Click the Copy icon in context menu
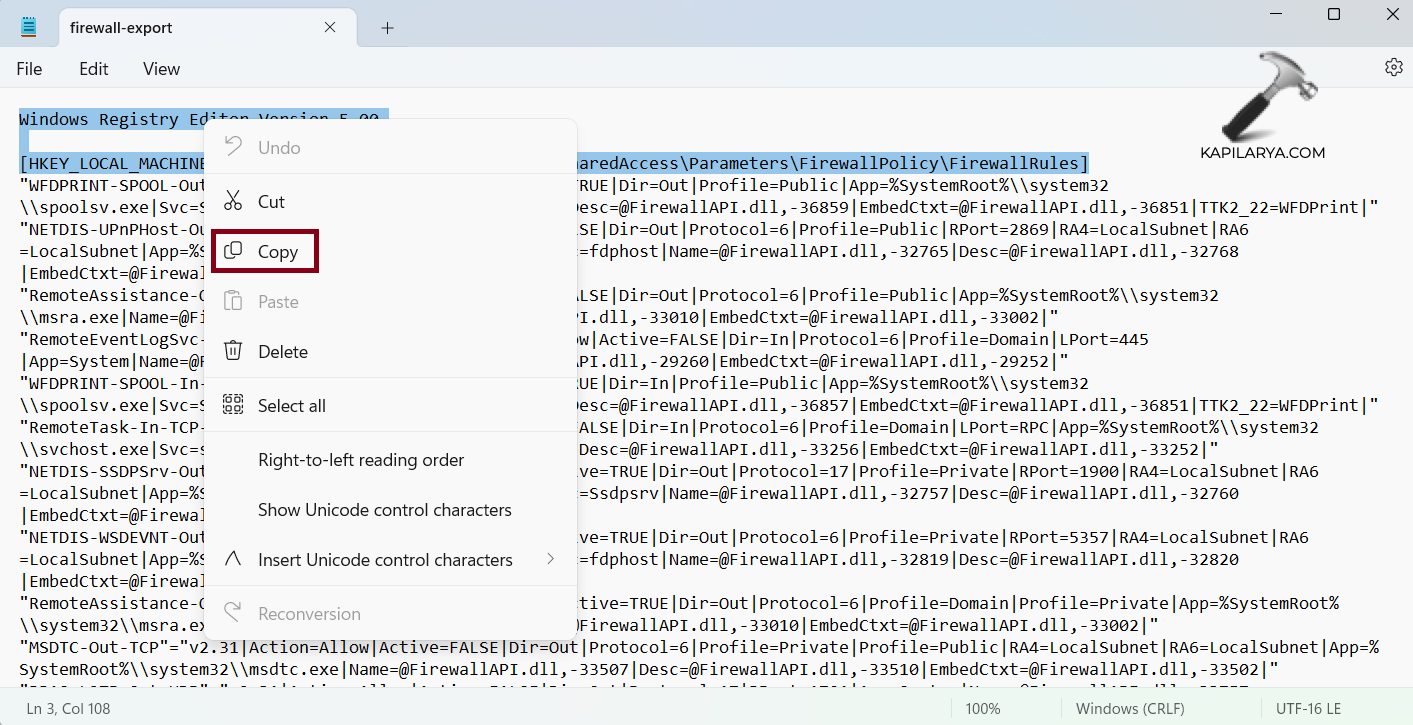 pyautogui.click(x=233, y=252)
